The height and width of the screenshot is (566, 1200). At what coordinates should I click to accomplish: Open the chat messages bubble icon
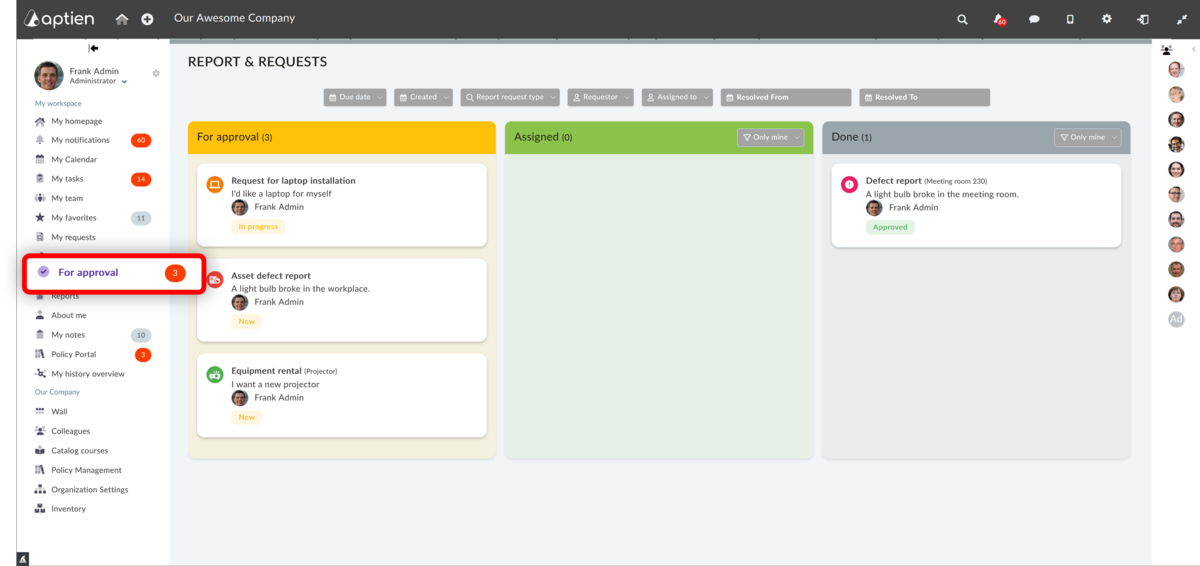click(x=1034, y=19)
